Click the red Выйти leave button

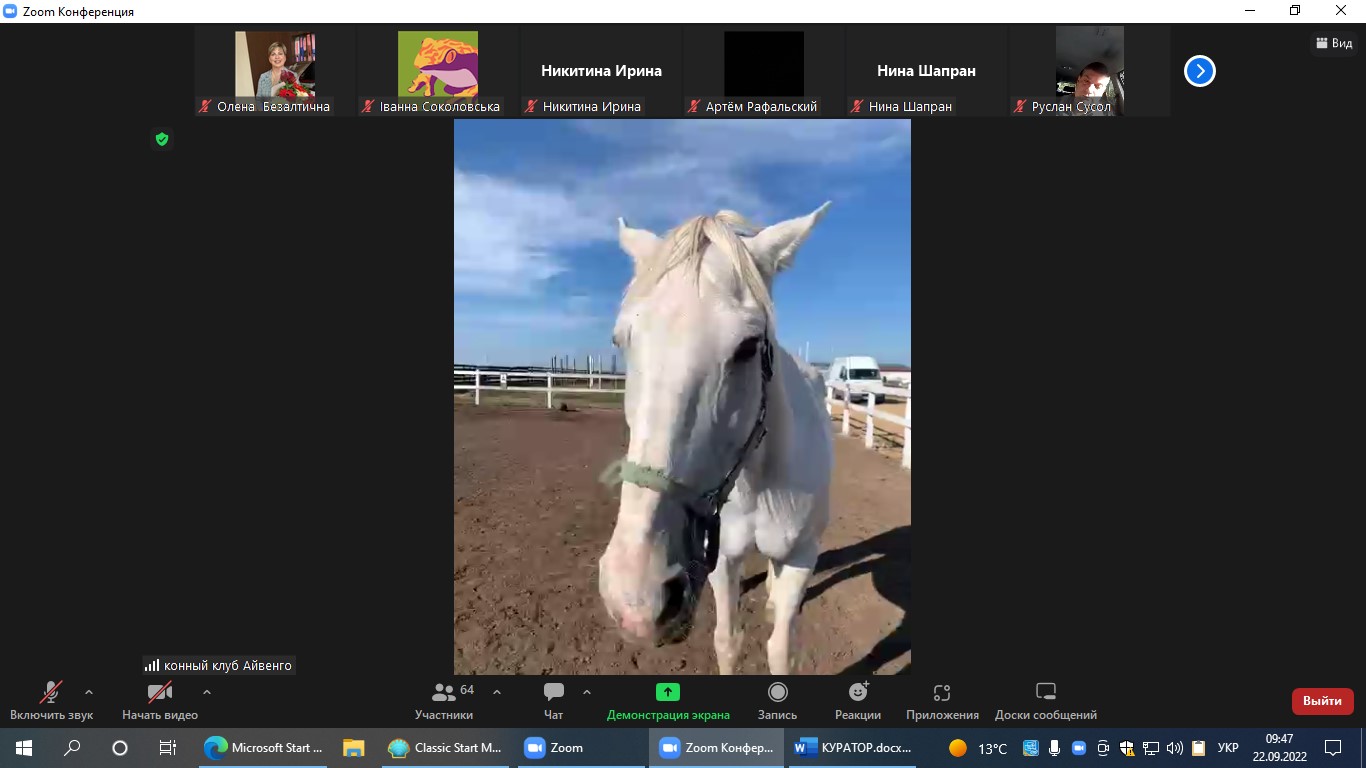pyautogui.click(x=1322, y=701)
